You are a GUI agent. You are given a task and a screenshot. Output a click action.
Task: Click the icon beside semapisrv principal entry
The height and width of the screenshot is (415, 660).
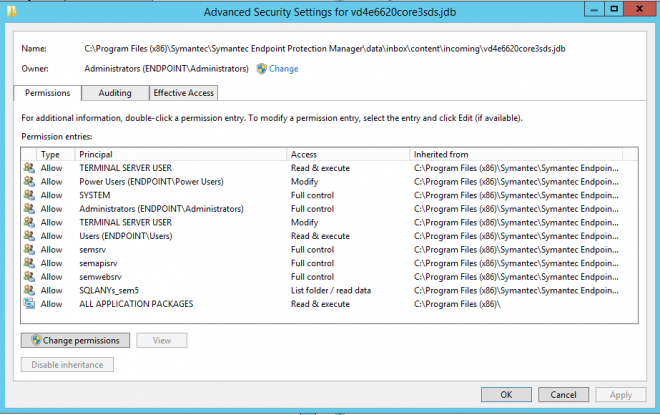(x=28, y=263)
